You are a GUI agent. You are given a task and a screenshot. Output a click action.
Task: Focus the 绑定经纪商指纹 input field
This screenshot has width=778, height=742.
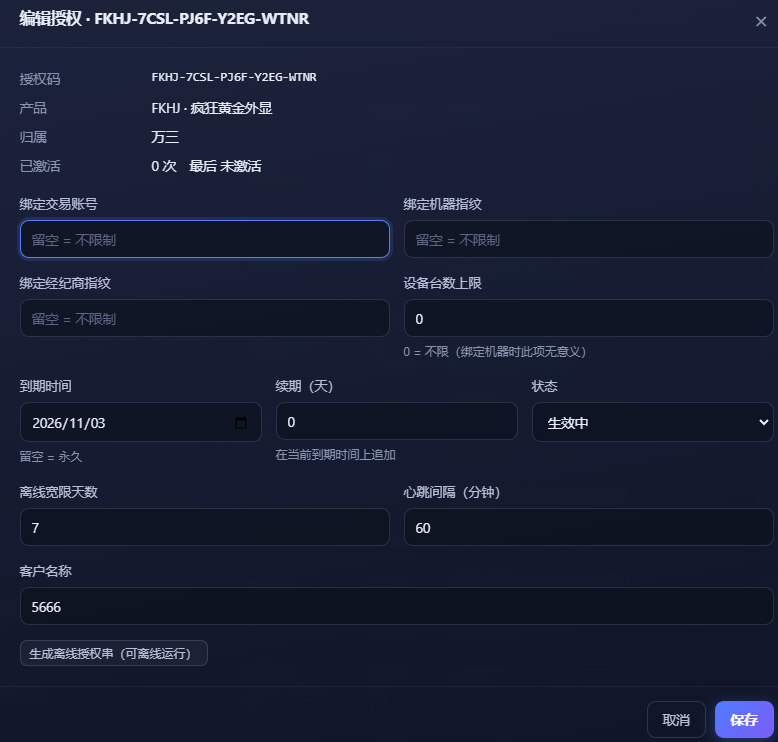(x=204, y=318)
